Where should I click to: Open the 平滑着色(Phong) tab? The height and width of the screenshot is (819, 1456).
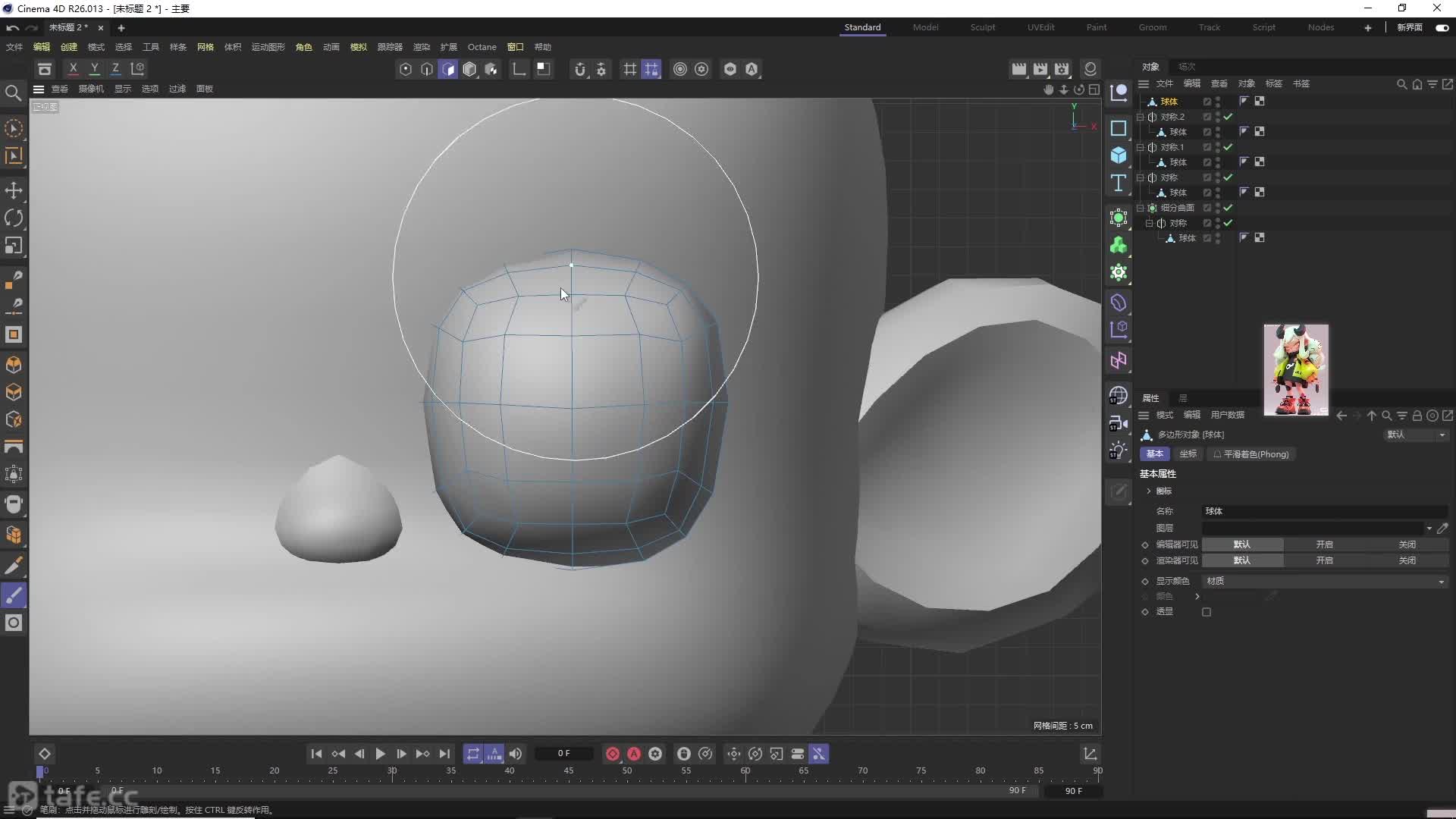(x=1251, y=454)
